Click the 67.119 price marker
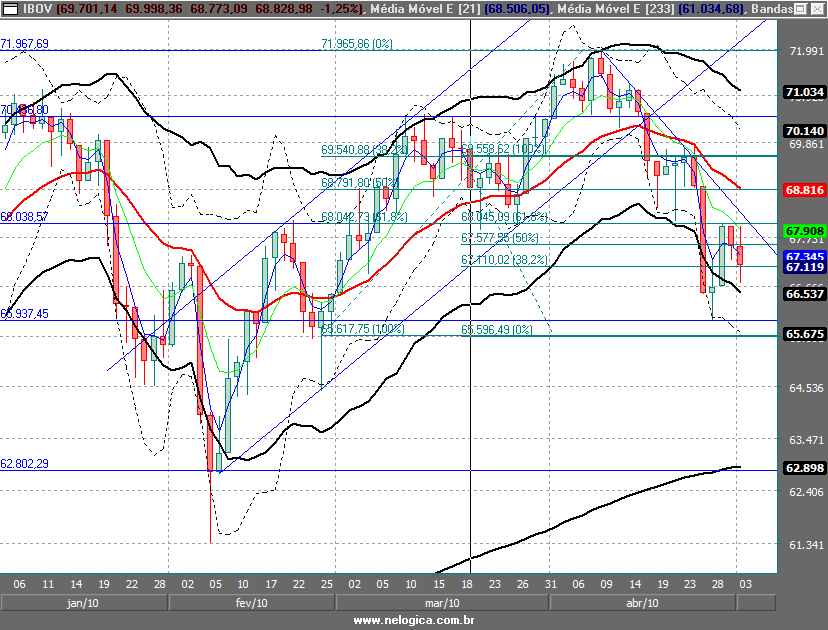The image size is (828, 630). click(804, 267)
